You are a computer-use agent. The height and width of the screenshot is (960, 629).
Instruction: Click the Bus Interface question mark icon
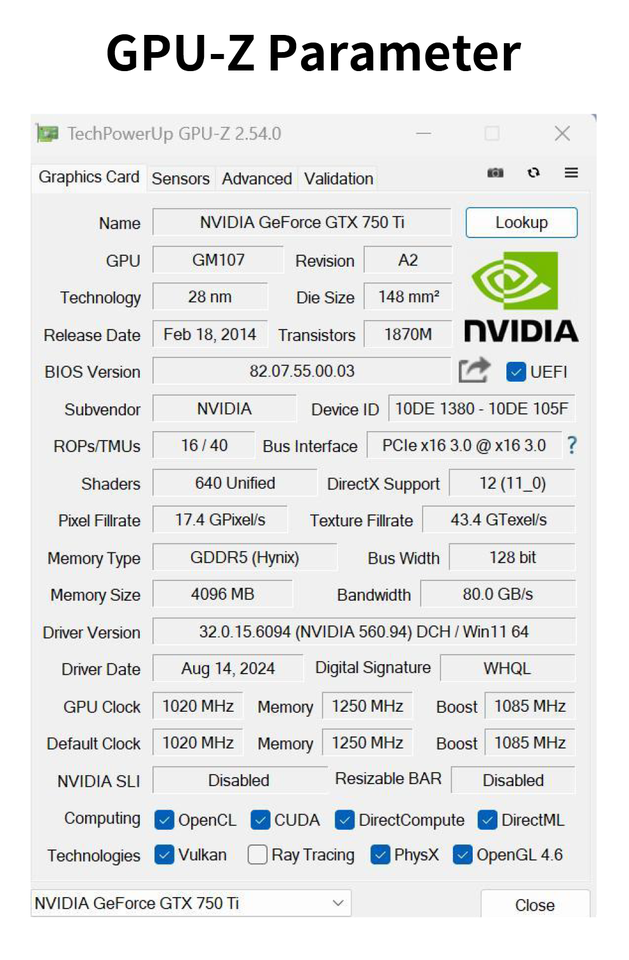pyautogui.click(x=572, y=445)
